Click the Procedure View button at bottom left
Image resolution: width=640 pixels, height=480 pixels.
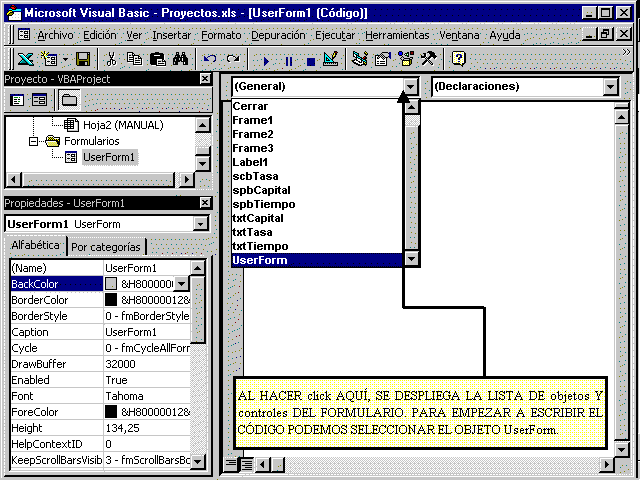(x=231, y=464)
